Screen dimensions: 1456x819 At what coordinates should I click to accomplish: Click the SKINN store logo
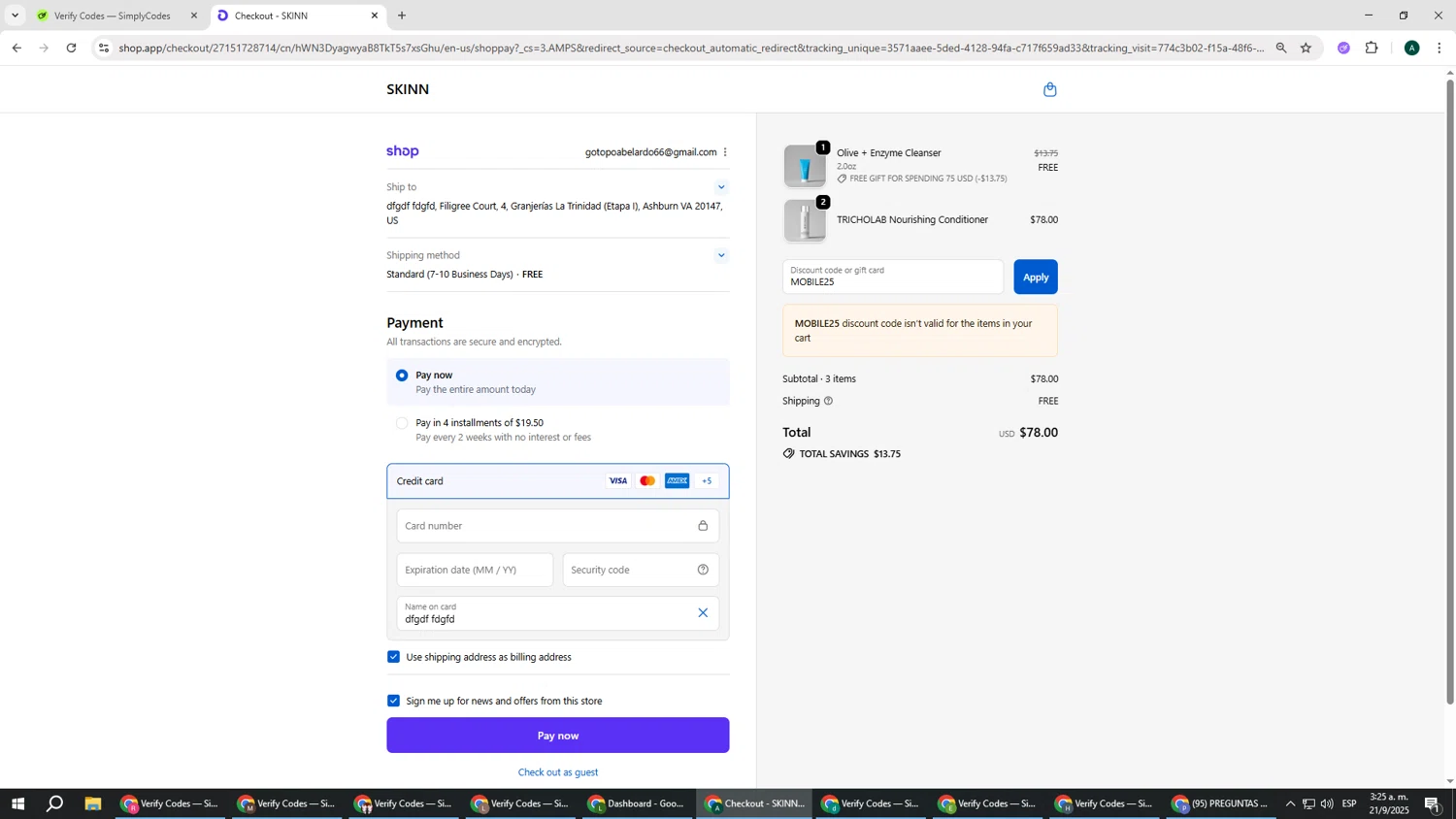pos(408,89)
